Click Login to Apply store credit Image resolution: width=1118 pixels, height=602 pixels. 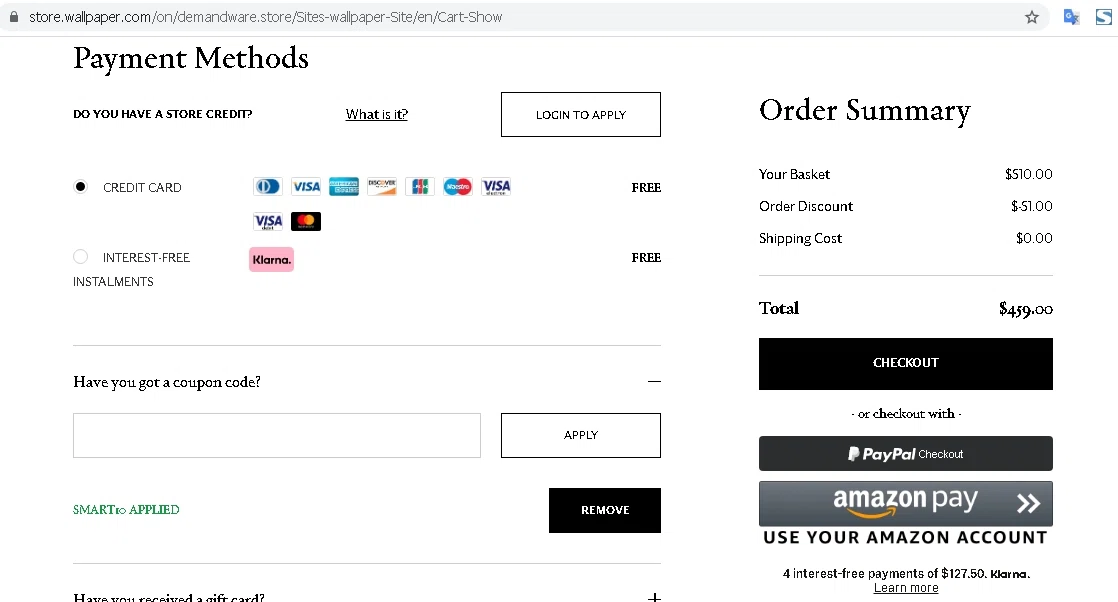581,114
